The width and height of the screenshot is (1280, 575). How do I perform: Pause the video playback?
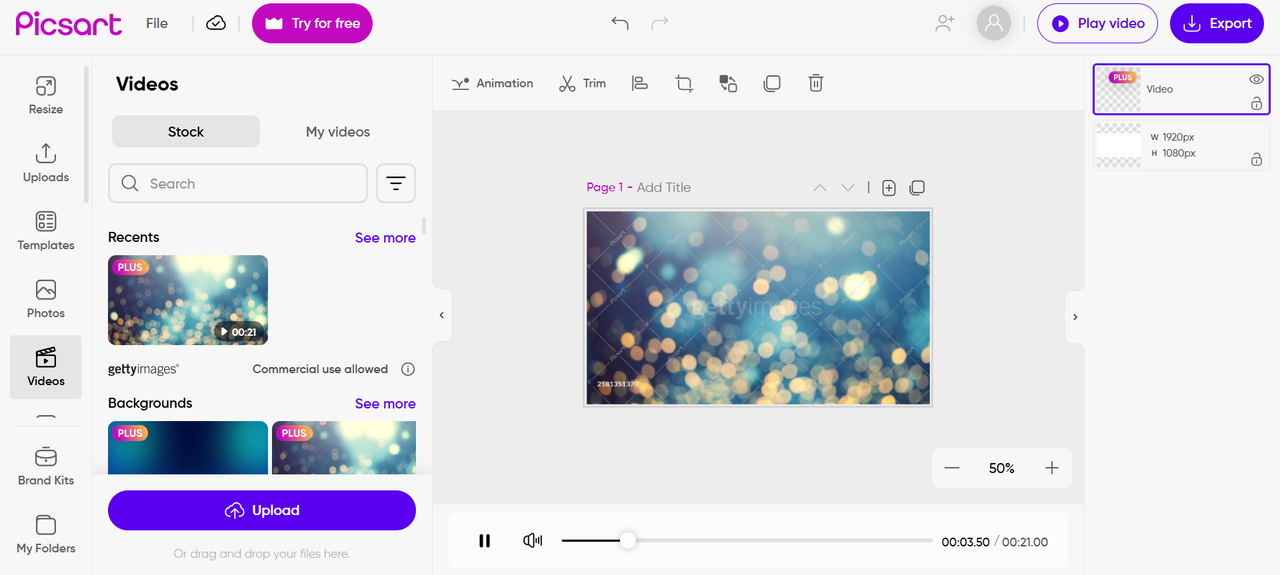click(x=485, y=541)
